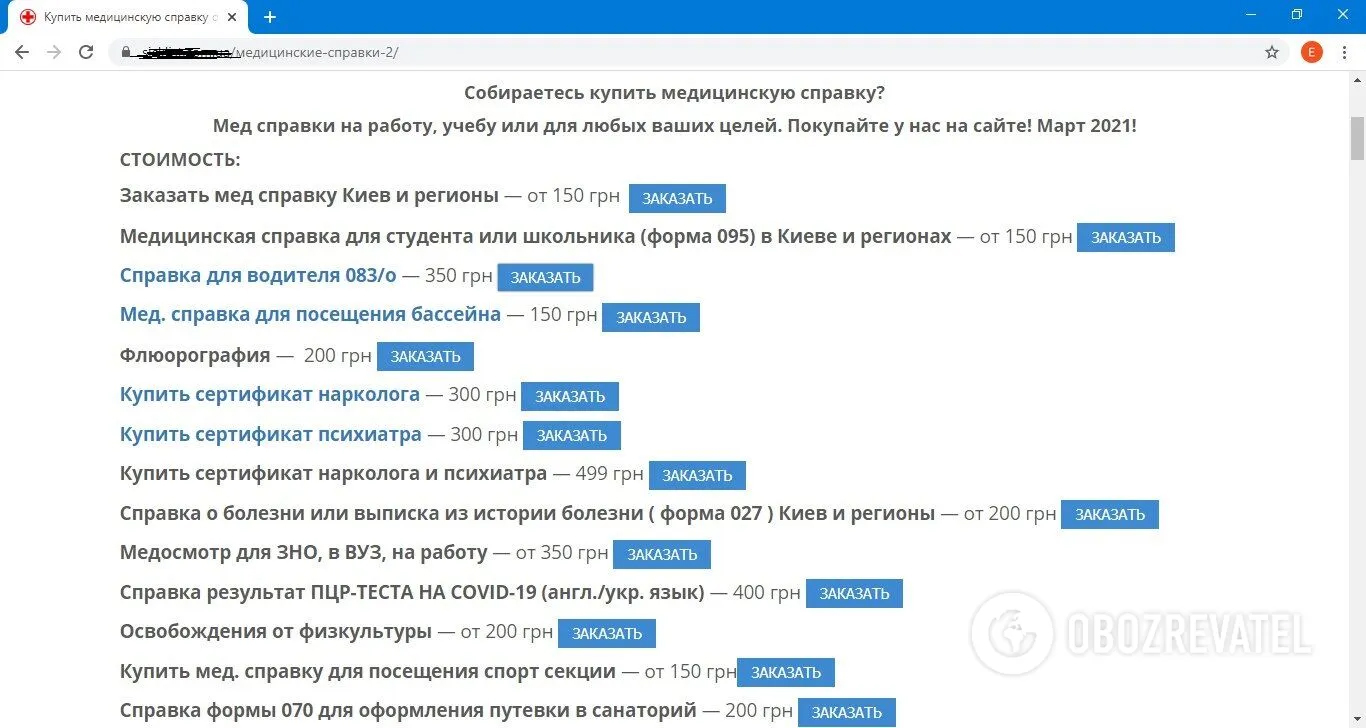This screenshot has width=1366, height=728.
Task: Click the browser Forward arrow
Action: (54, 53)
